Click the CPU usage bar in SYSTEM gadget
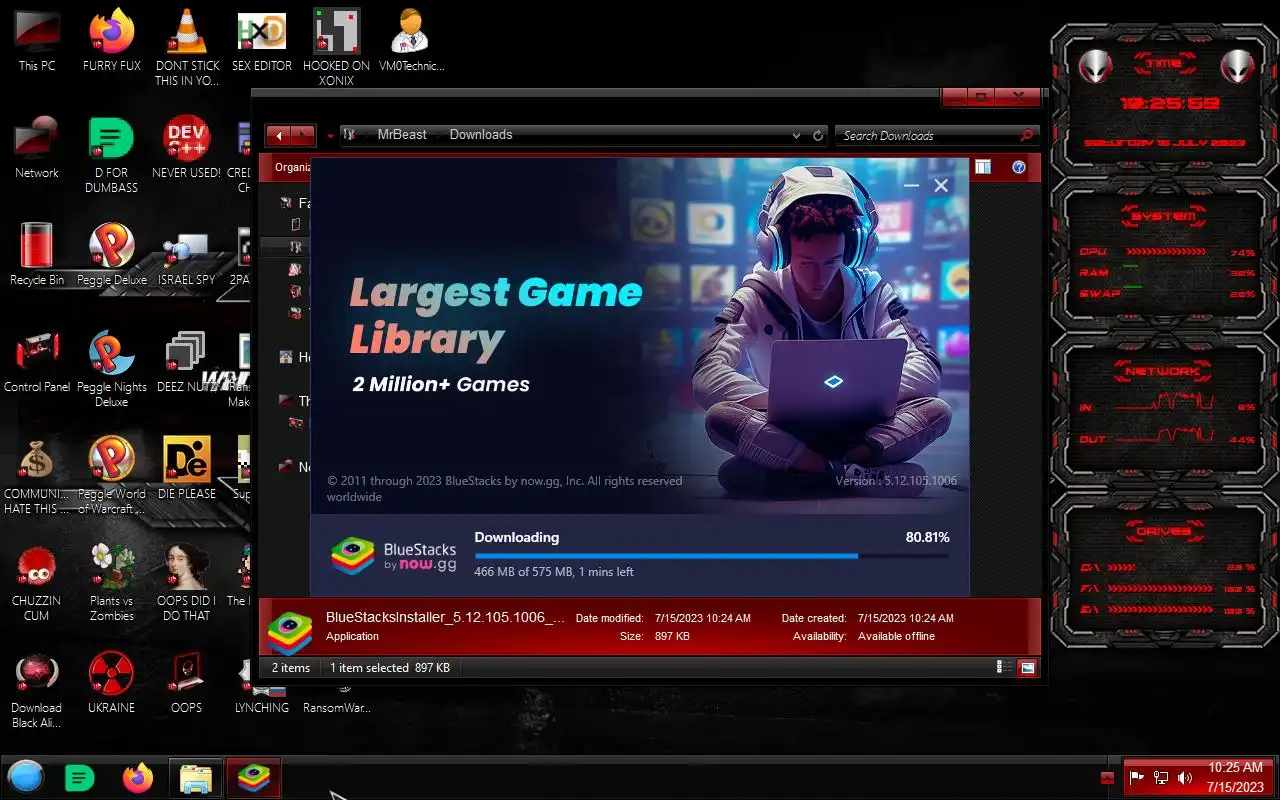The height and width of the screenshot is (800, 1280). coord(1165,253)
